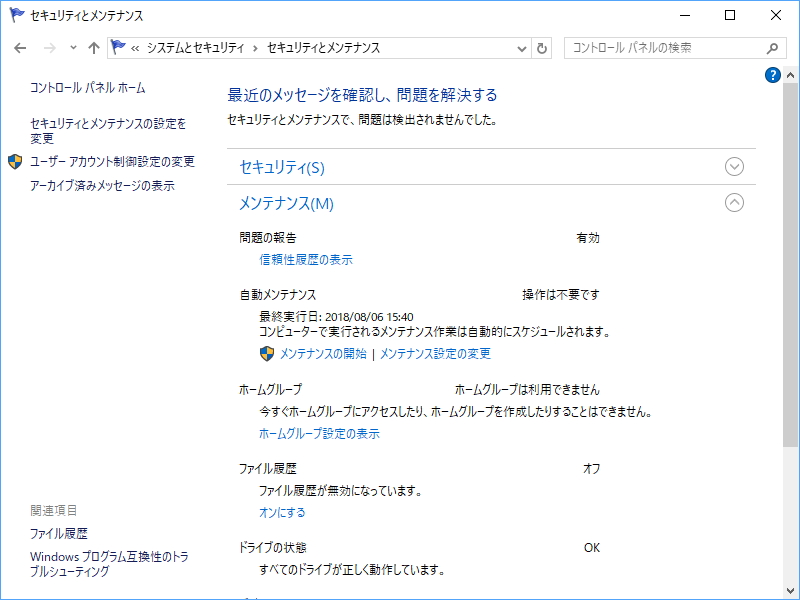
Task: Open the address bar history dropdown
Action: (x=521, y=46)
